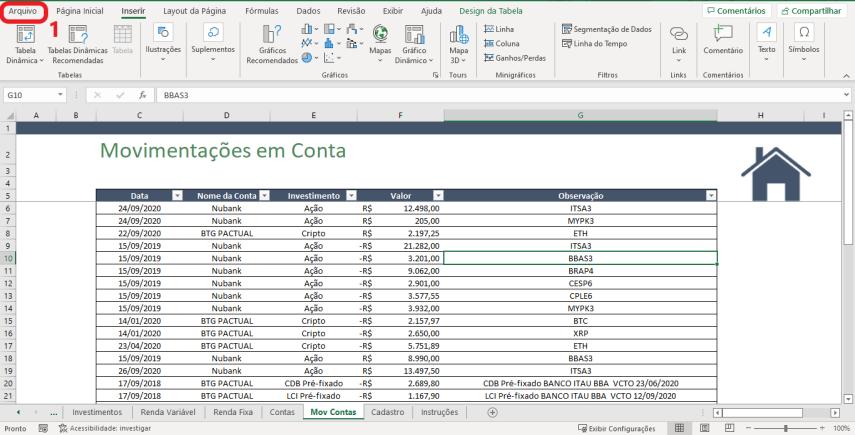Insert a line or area chart
The image size is (855, 435).
[310, 43]
